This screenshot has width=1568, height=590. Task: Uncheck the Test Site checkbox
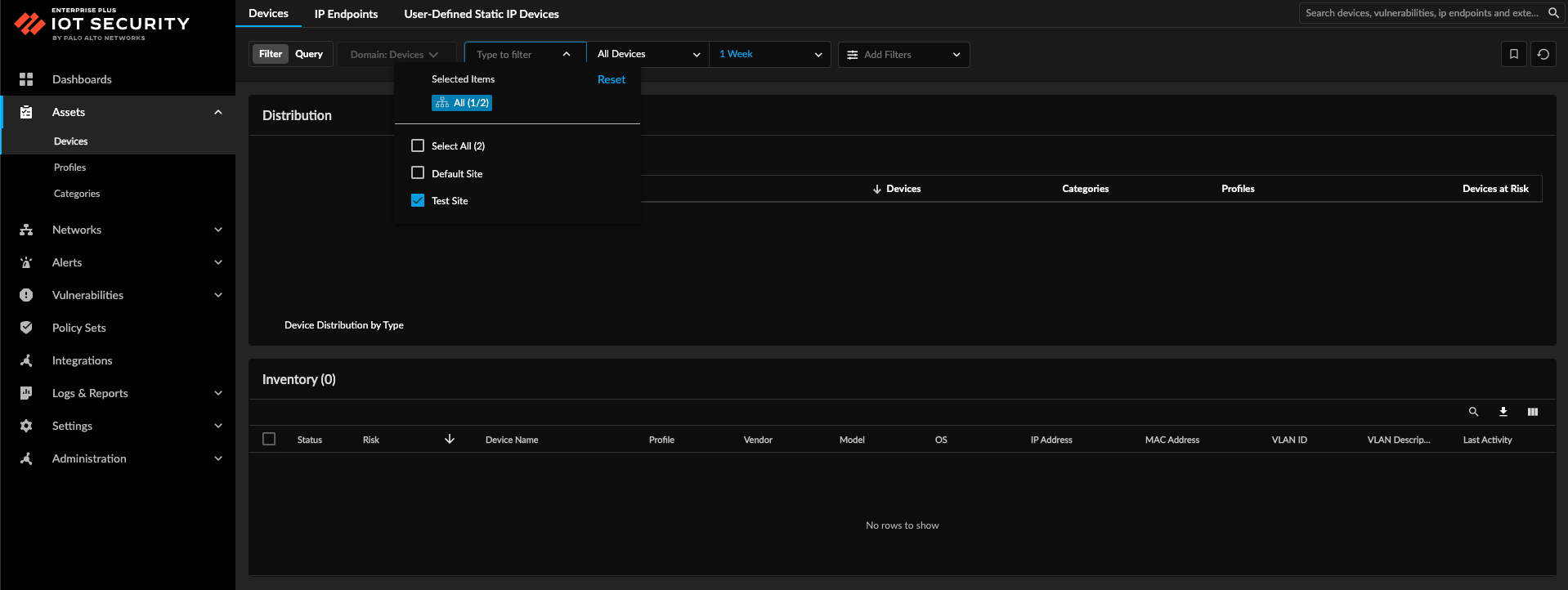[418, 200]
